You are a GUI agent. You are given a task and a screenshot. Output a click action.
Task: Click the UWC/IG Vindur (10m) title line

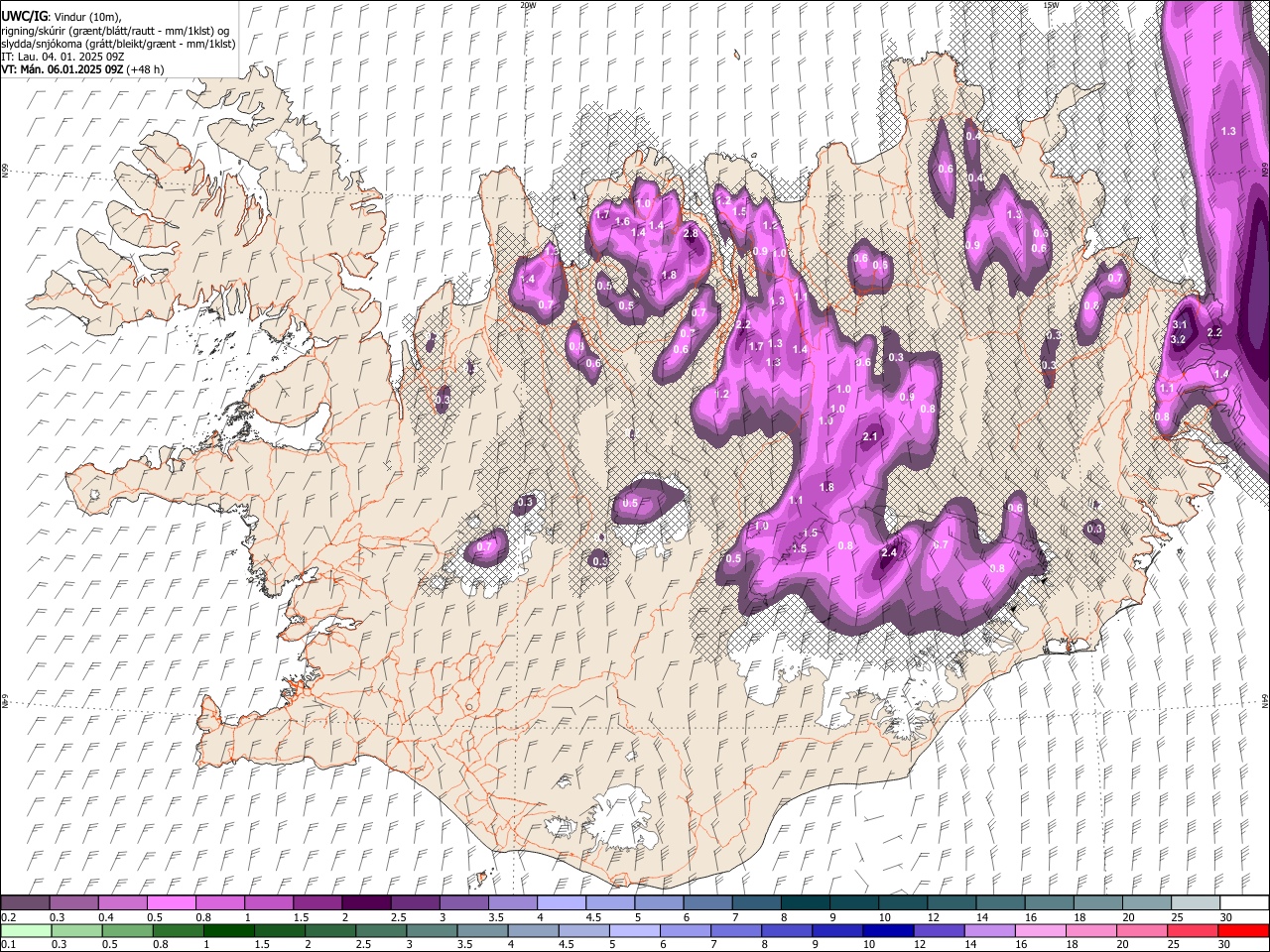tap(61, 17)
